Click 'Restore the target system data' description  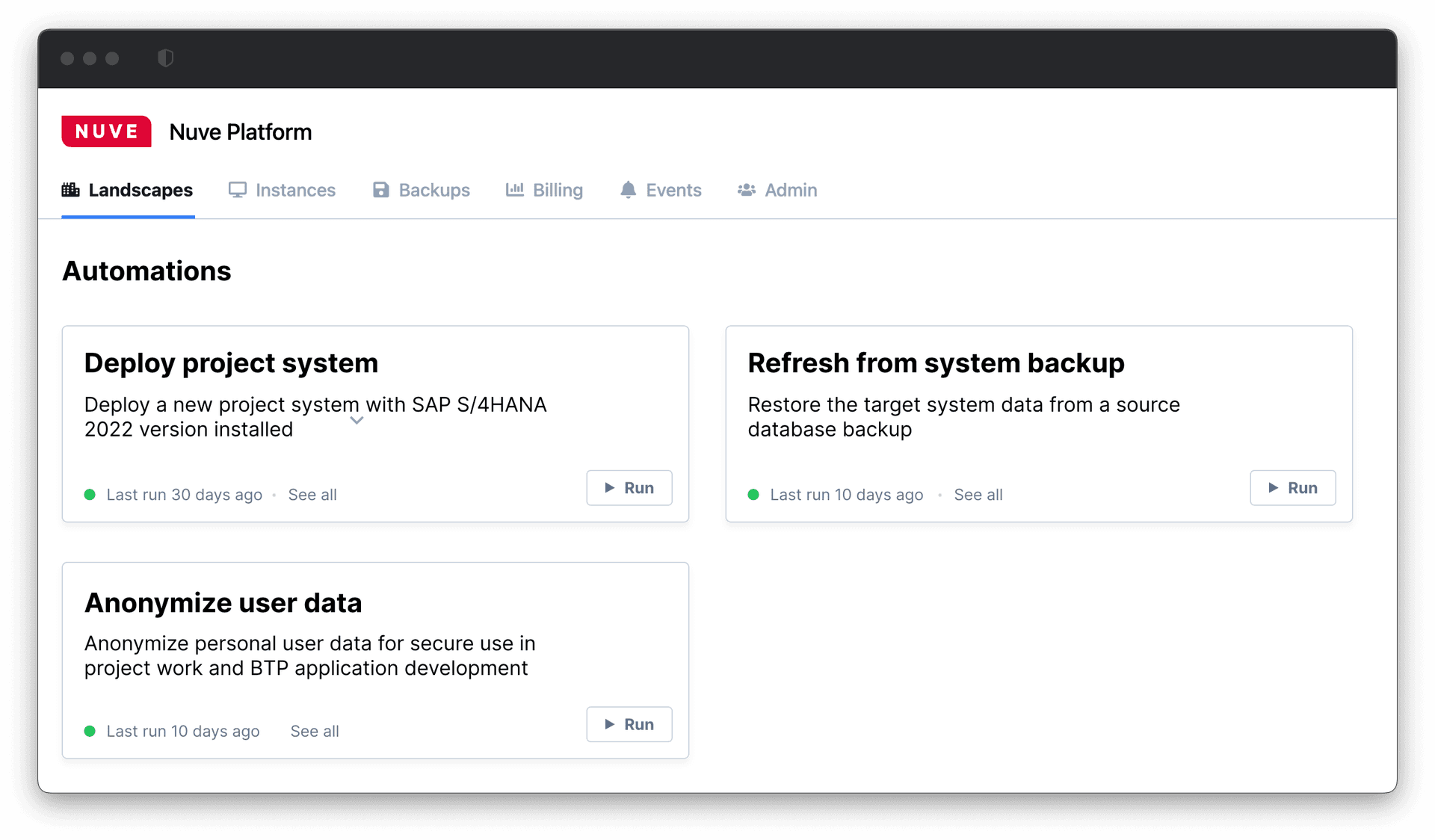pos(964,417)
